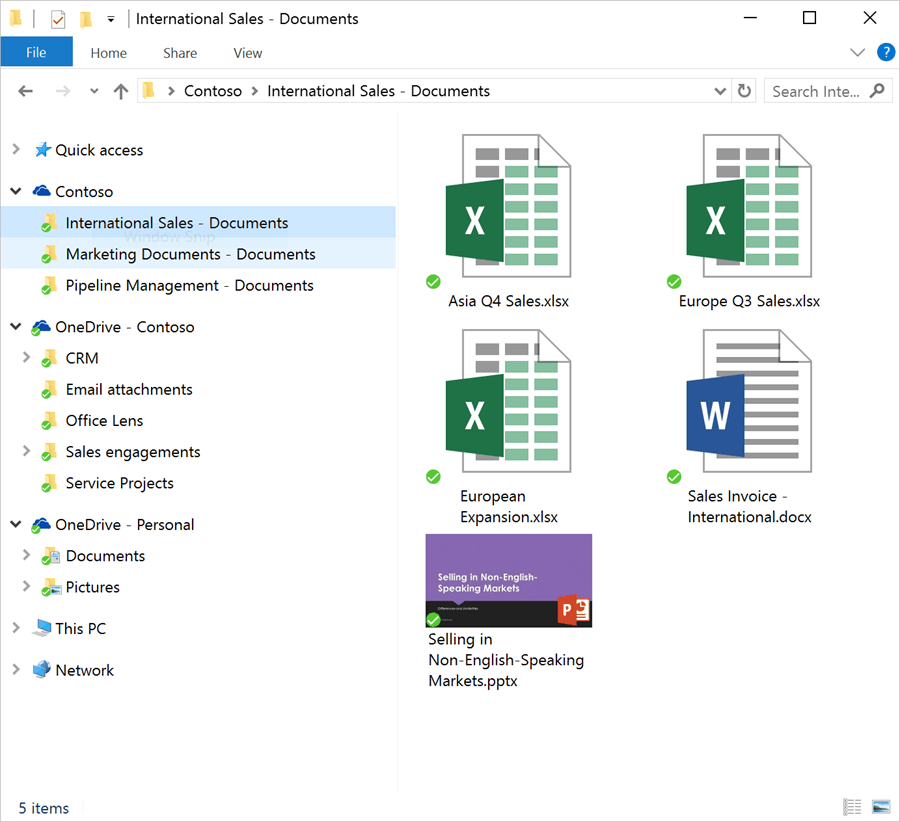Open the quick access toolbar customization dropdown

coord(110,18)
